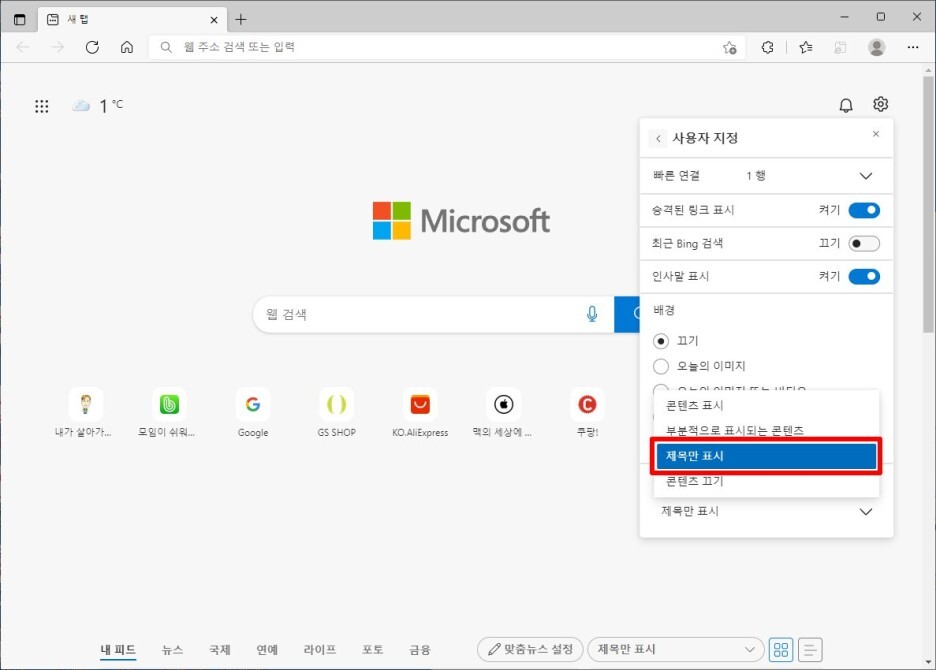Click the Microsoft logo
The width and height of the screenshot is (936, 670).
click(461, 221)
